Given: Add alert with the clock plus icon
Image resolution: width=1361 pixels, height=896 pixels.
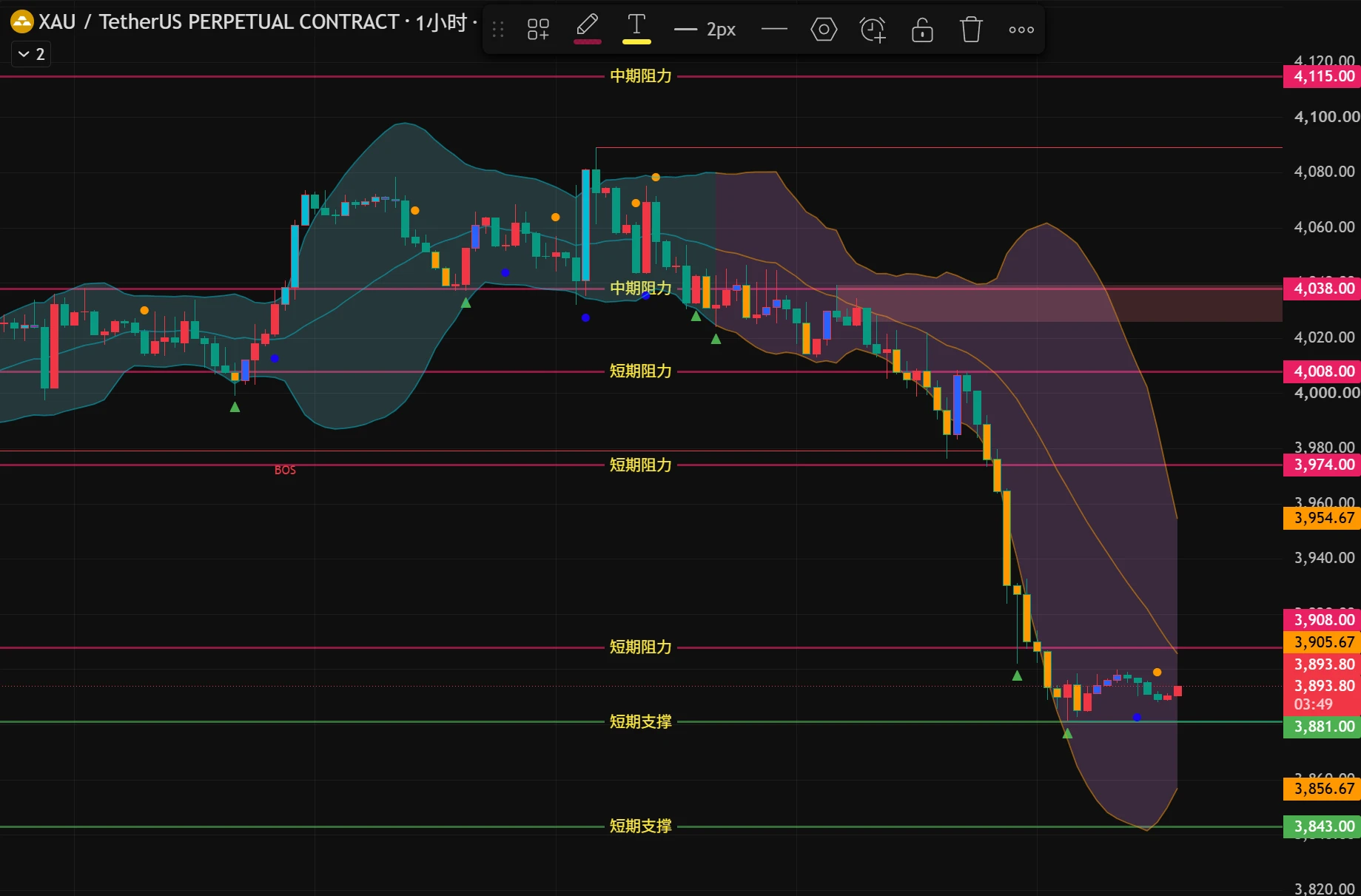Looking at the screenshot, I should (873, 30).
